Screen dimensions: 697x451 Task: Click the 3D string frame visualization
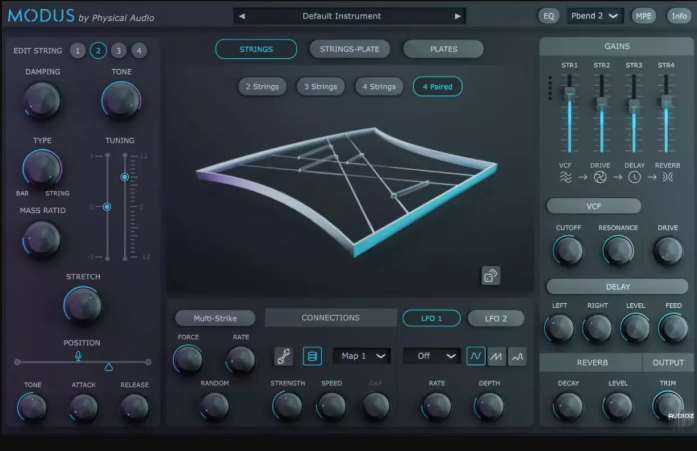347,191
